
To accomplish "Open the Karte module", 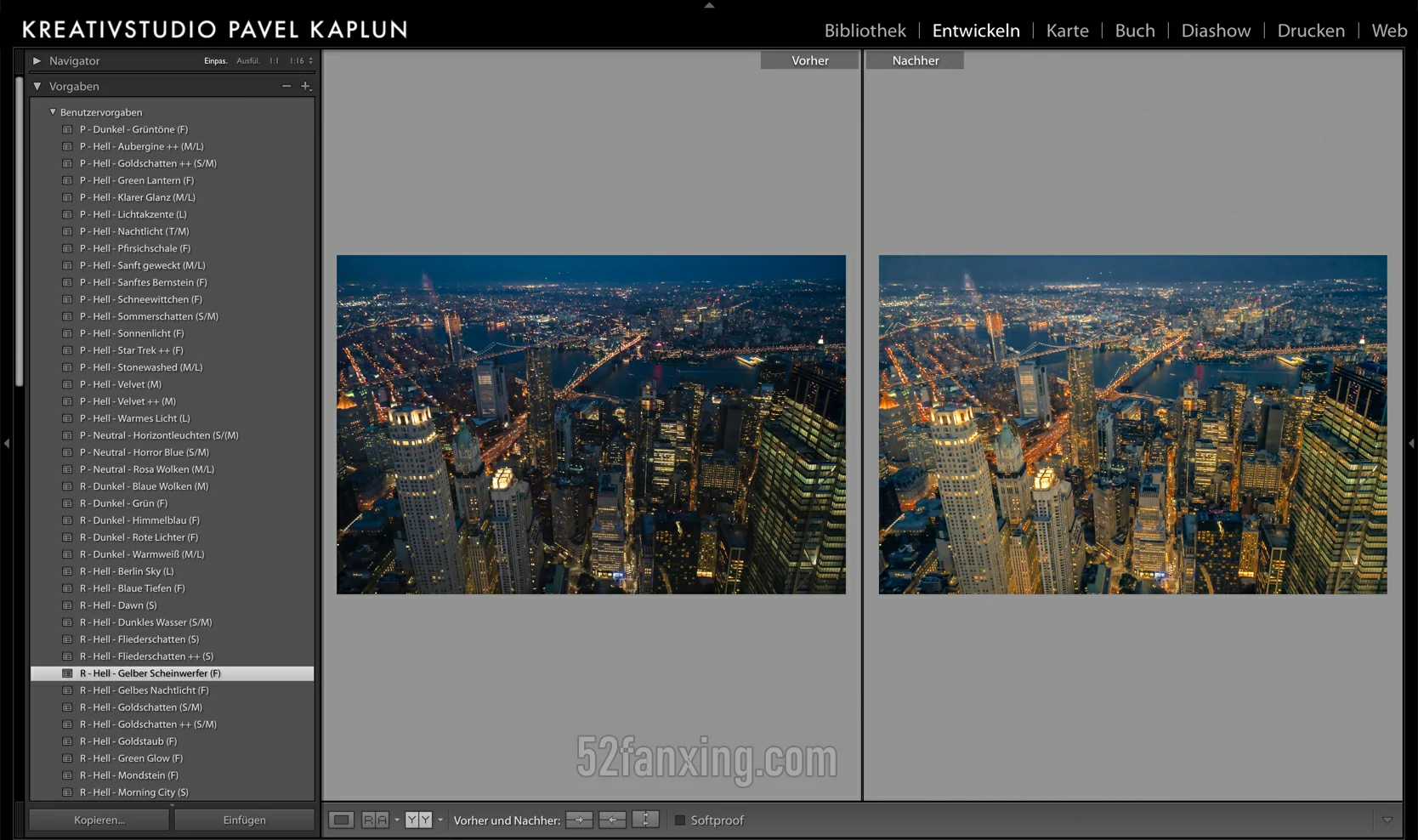I will pos(1067,31).
